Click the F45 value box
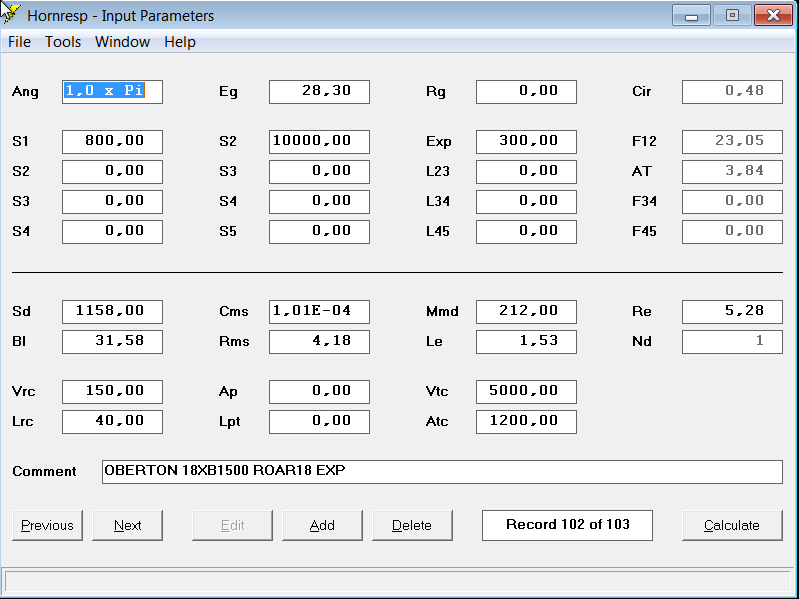This screenshot has height=599, width=799. point(732,232)
